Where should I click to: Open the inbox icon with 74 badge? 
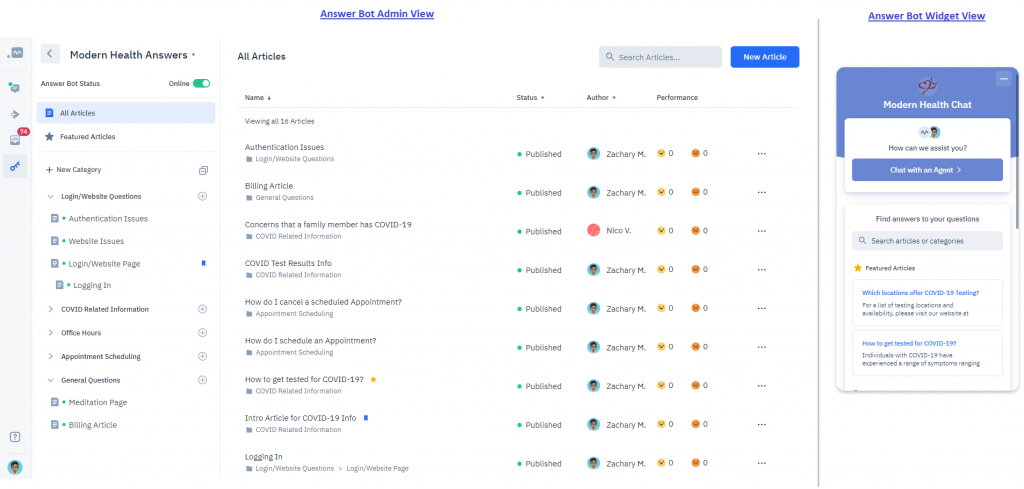[x=15, y=140]
